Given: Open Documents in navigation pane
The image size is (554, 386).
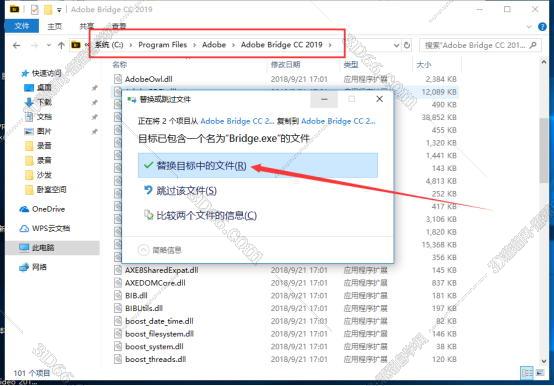Looking at the screenshot, I should 44,117.
